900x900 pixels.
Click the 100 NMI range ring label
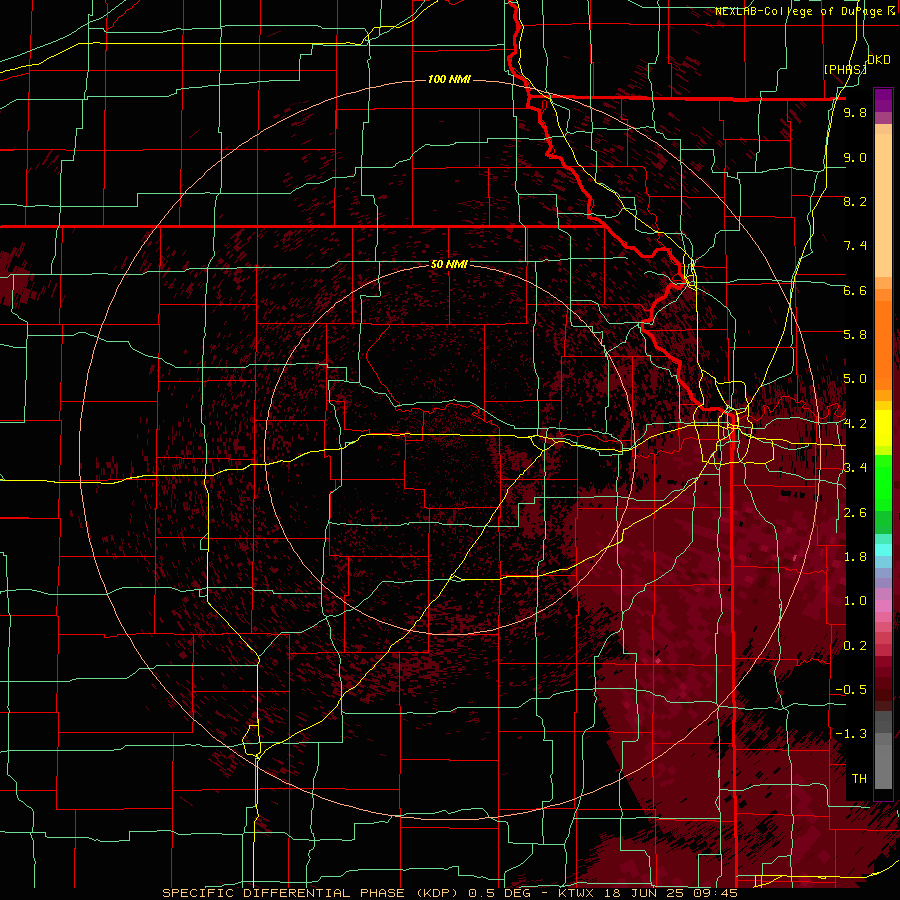point(449,79)
